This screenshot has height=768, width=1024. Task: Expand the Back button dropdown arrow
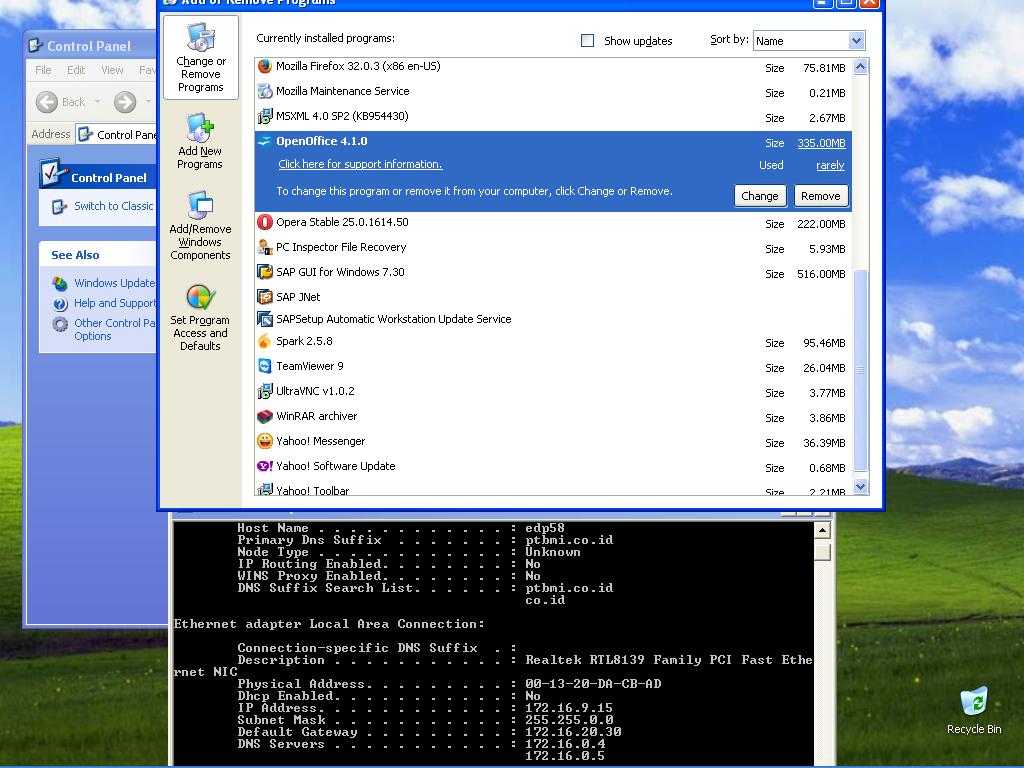97,102
